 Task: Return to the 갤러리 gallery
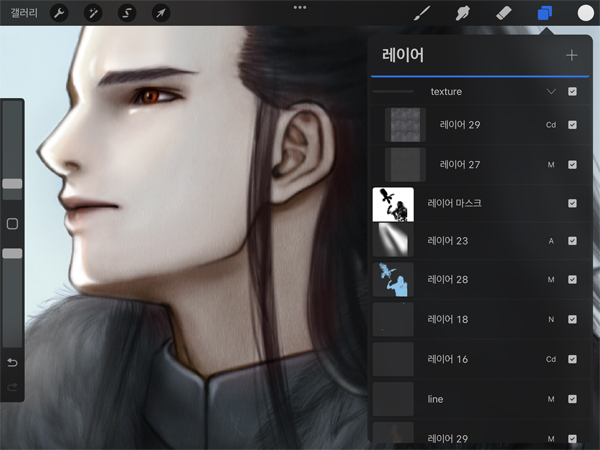coord(24,13)
